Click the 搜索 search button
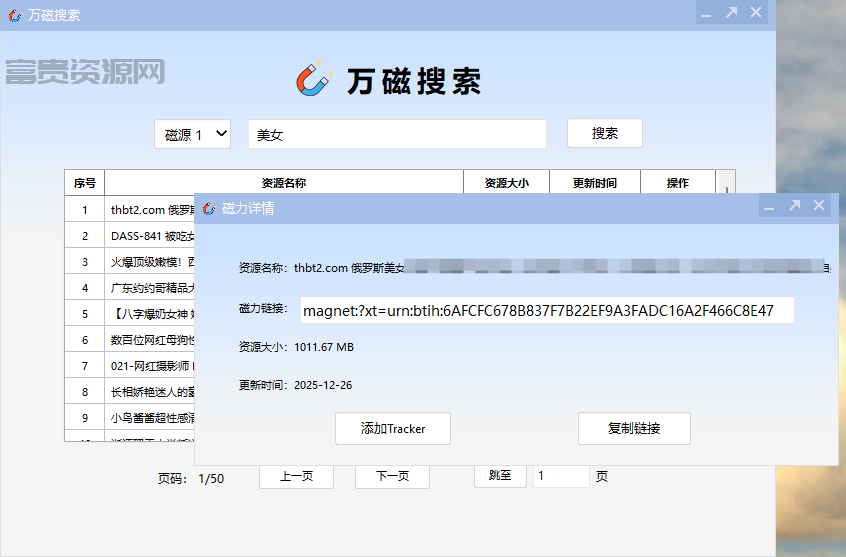This screenshot has width=846, height=557. point(605,133)
